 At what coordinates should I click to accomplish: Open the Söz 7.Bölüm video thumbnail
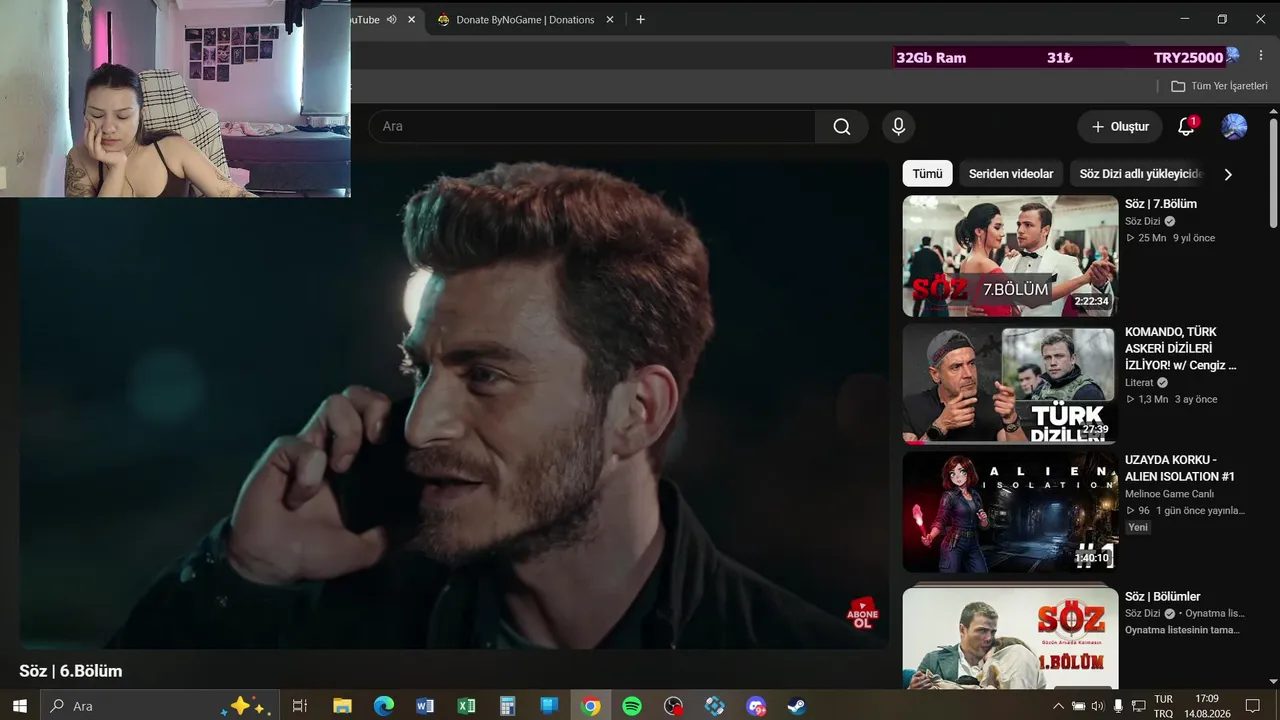pyautogui.click(x=1010, y=256)
